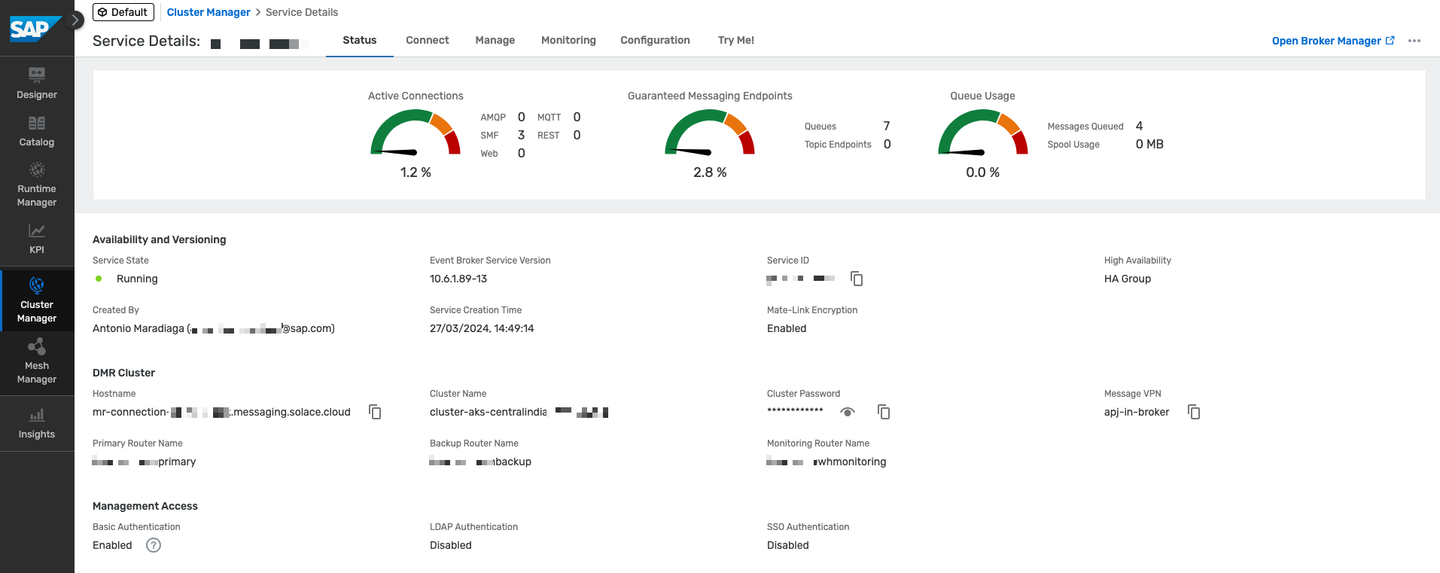Copy the Hostname value
Image resolution: width=1440 pixels, height=573 pixels.
tap(375, 412)
